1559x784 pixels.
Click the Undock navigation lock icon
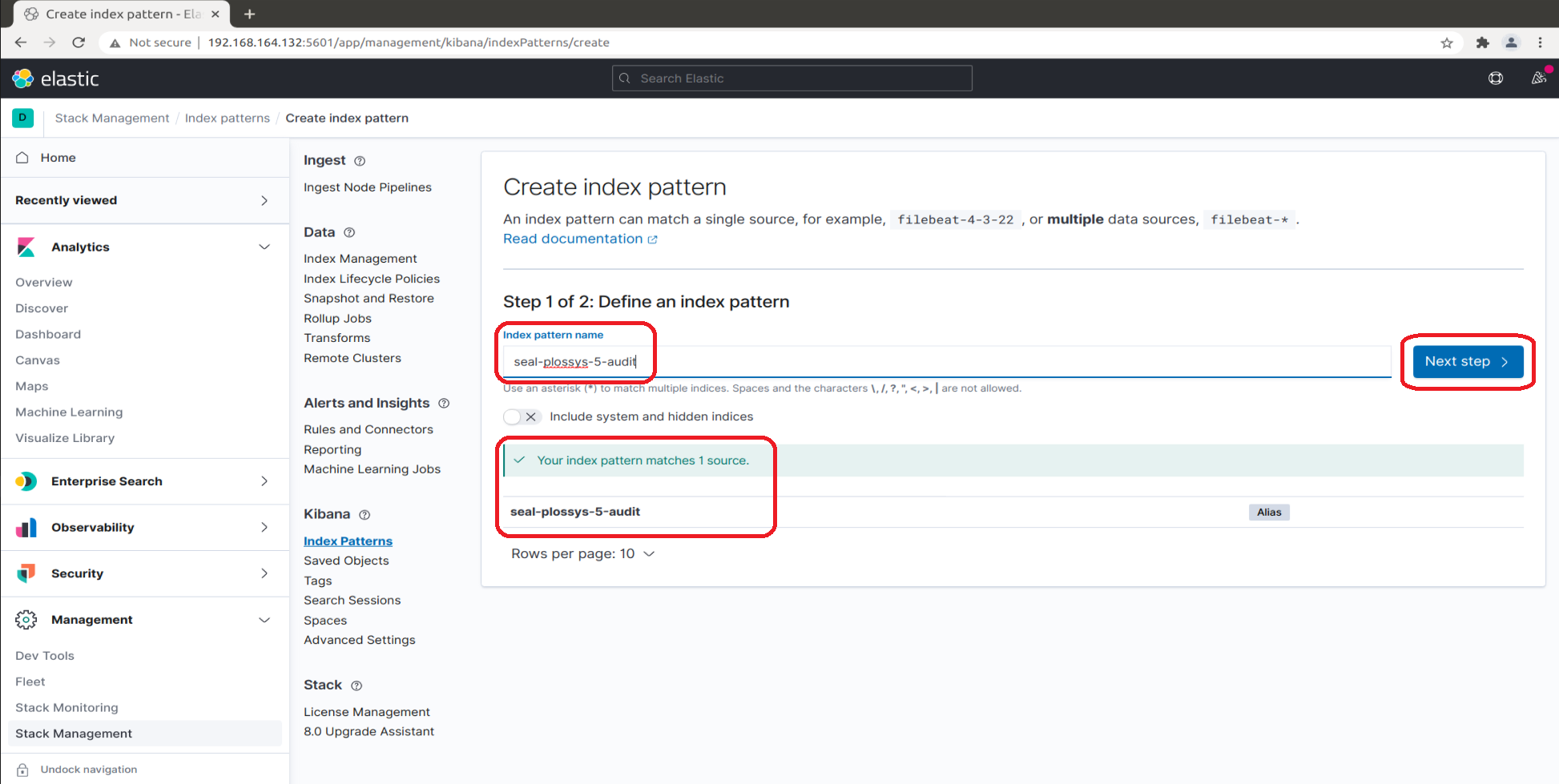23,770
